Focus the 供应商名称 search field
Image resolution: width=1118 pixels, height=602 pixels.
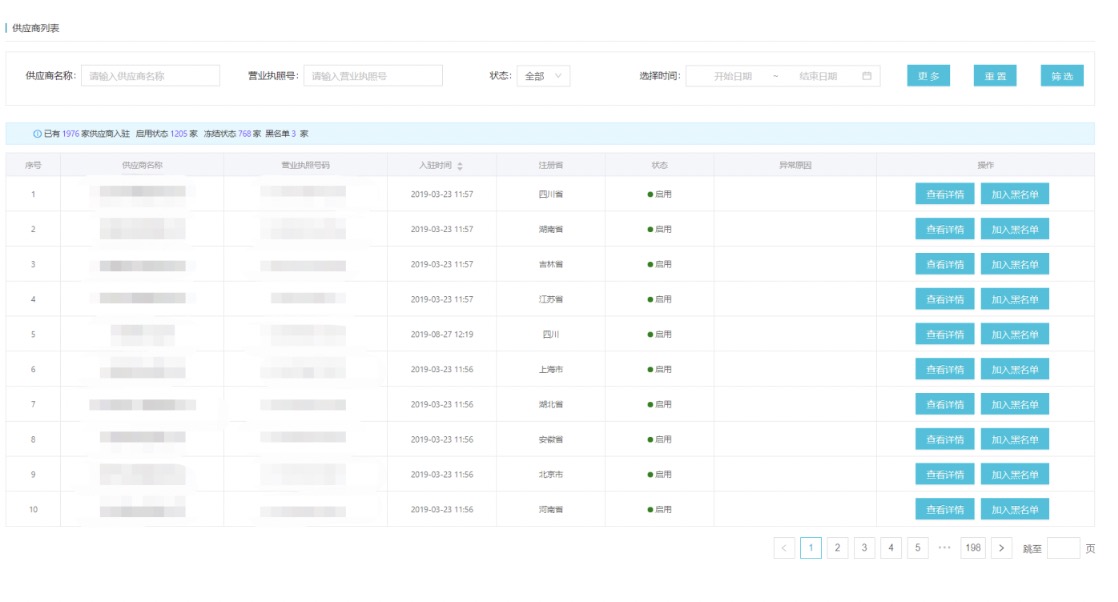tap(150, 76)
